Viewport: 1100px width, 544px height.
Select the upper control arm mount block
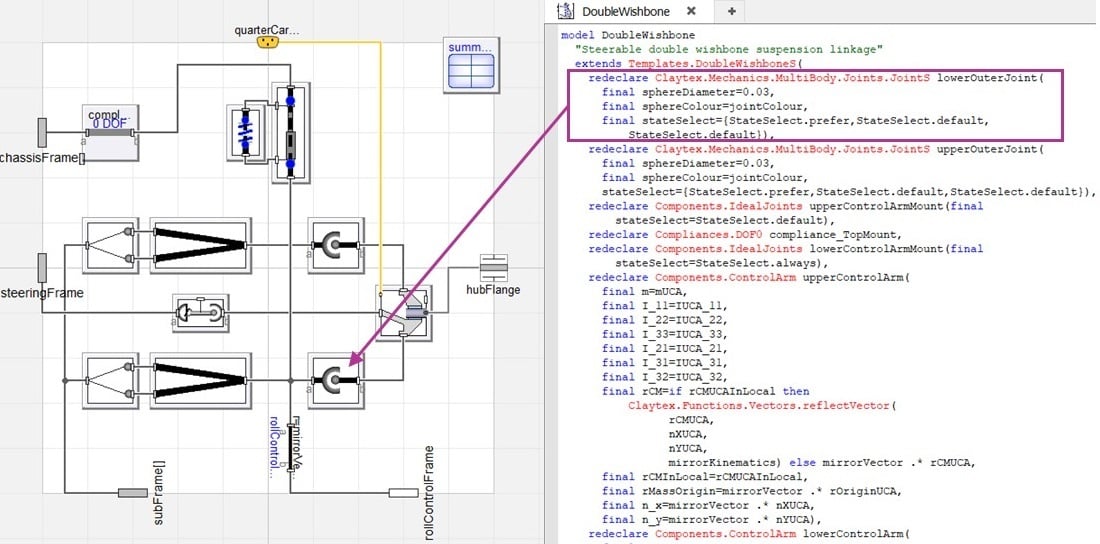pyautogui.click(x=110, y=245)
